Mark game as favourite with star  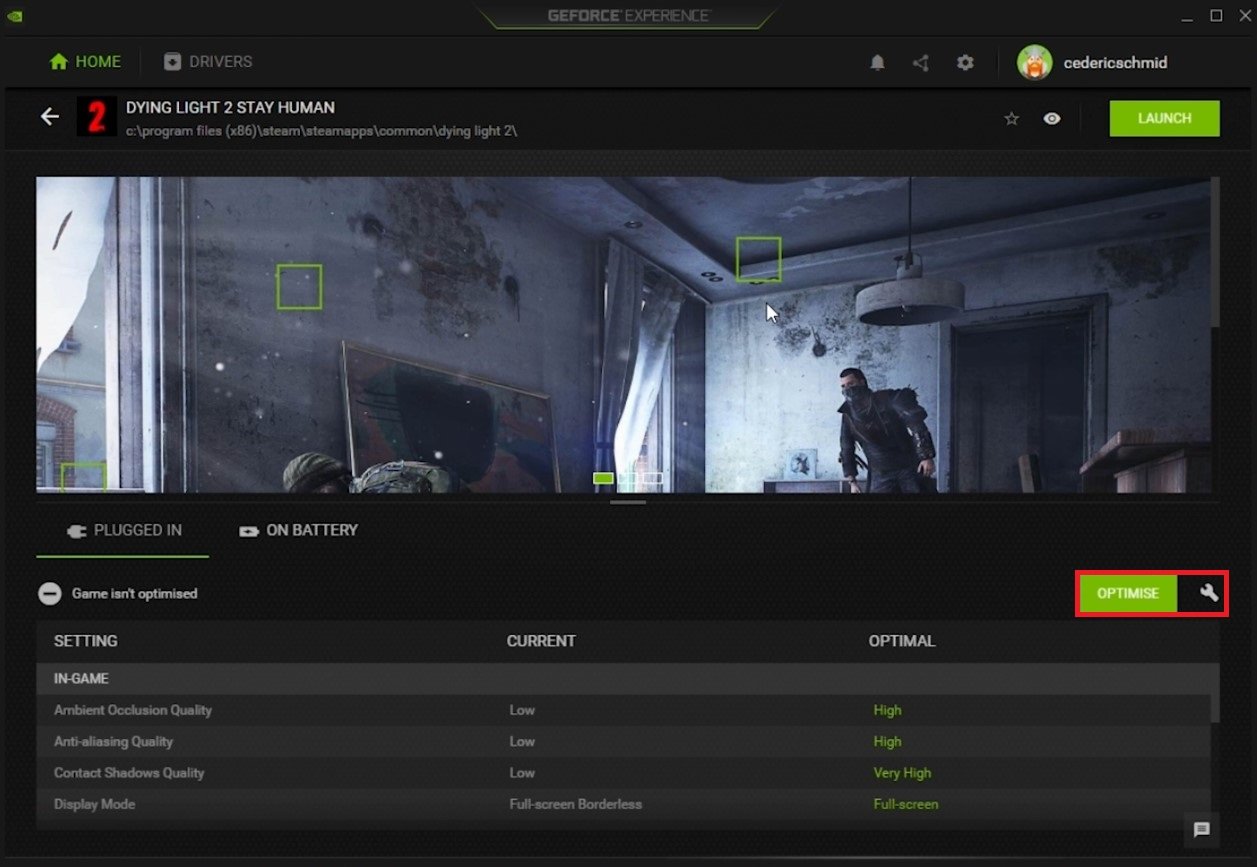(x=1011, y=118)
